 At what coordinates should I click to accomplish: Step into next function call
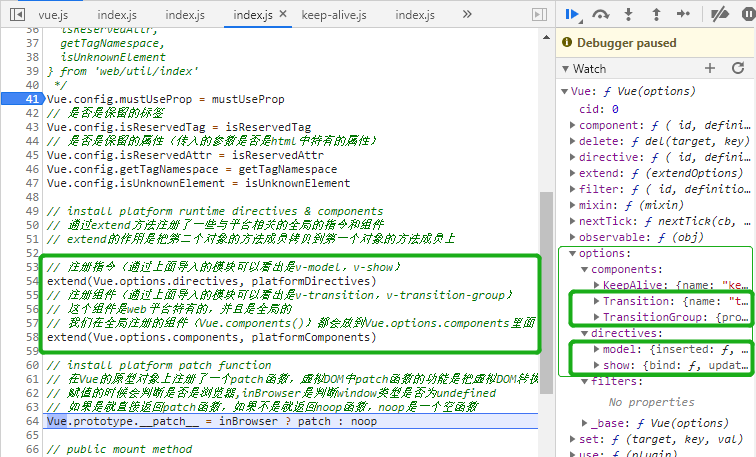tap(628, 14)
